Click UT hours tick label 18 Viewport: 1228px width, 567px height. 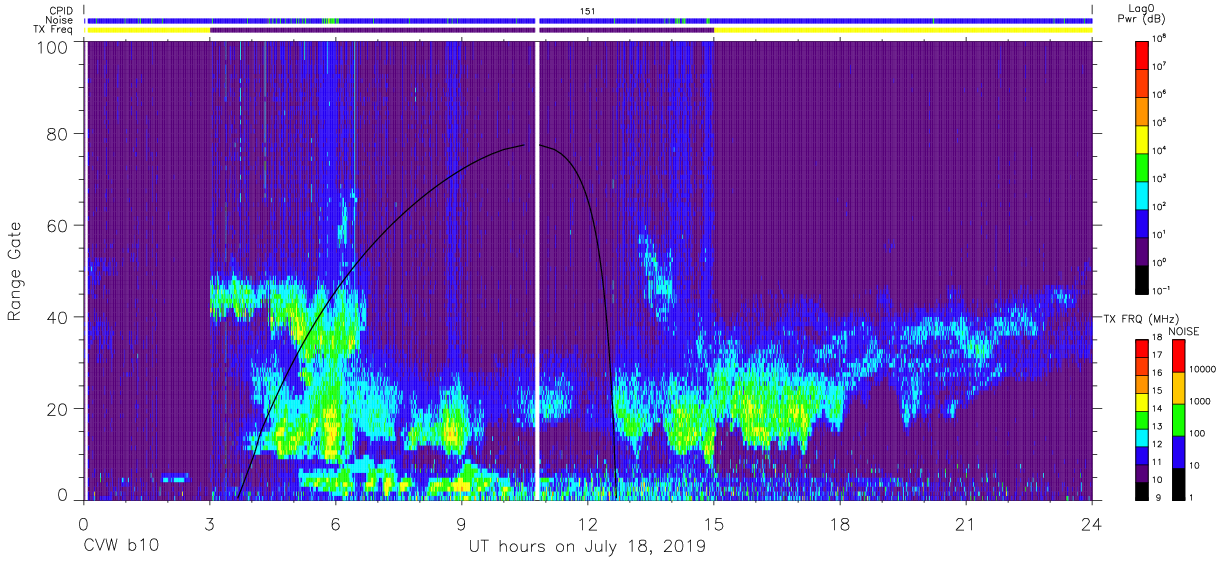point(840,524)
